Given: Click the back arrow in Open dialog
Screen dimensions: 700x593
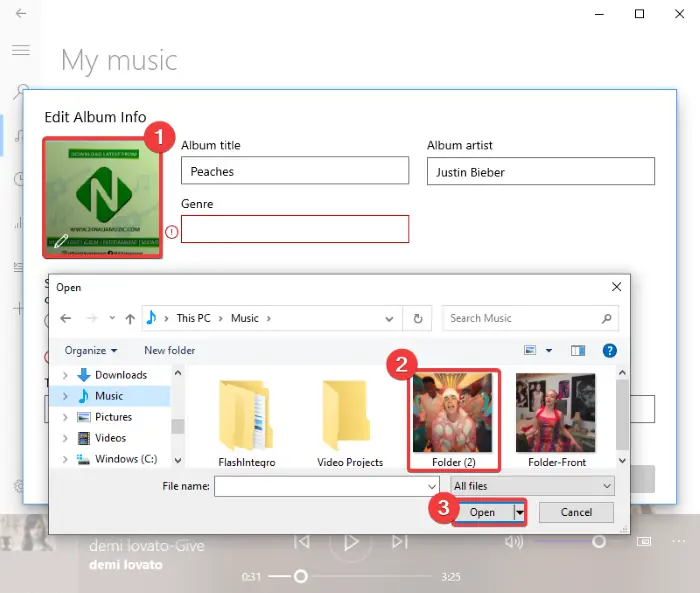Looking at the screenshot, I should (x=66, y=318).
